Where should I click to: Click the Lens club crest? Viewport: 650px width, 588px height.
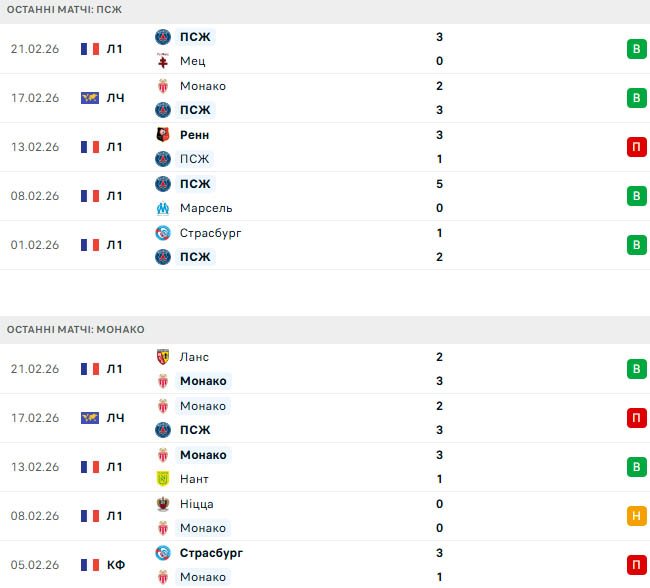point(163,357)
